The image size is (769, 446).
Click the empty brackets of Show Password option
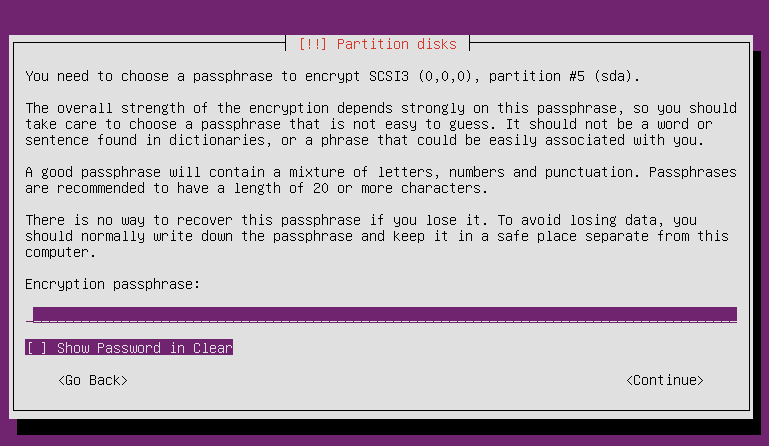click(x=37, y=347)
